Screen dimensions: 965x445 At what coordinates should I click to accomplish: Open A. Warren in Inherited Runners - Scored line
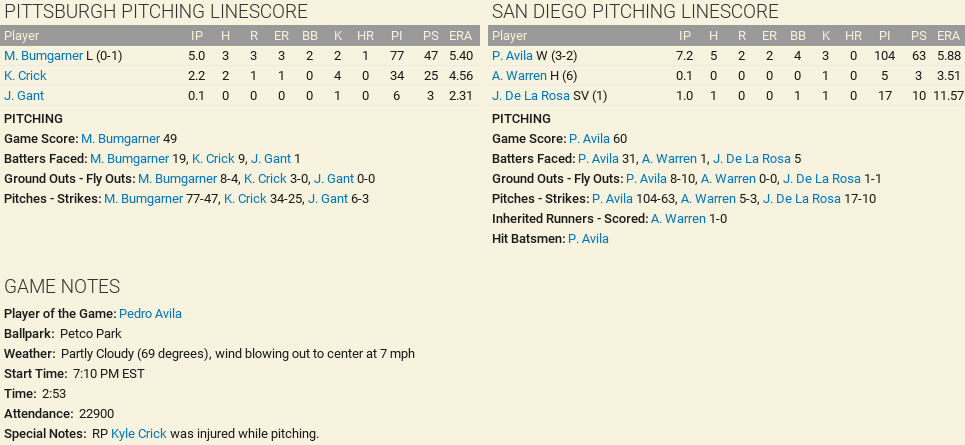(x=678, y=219)
